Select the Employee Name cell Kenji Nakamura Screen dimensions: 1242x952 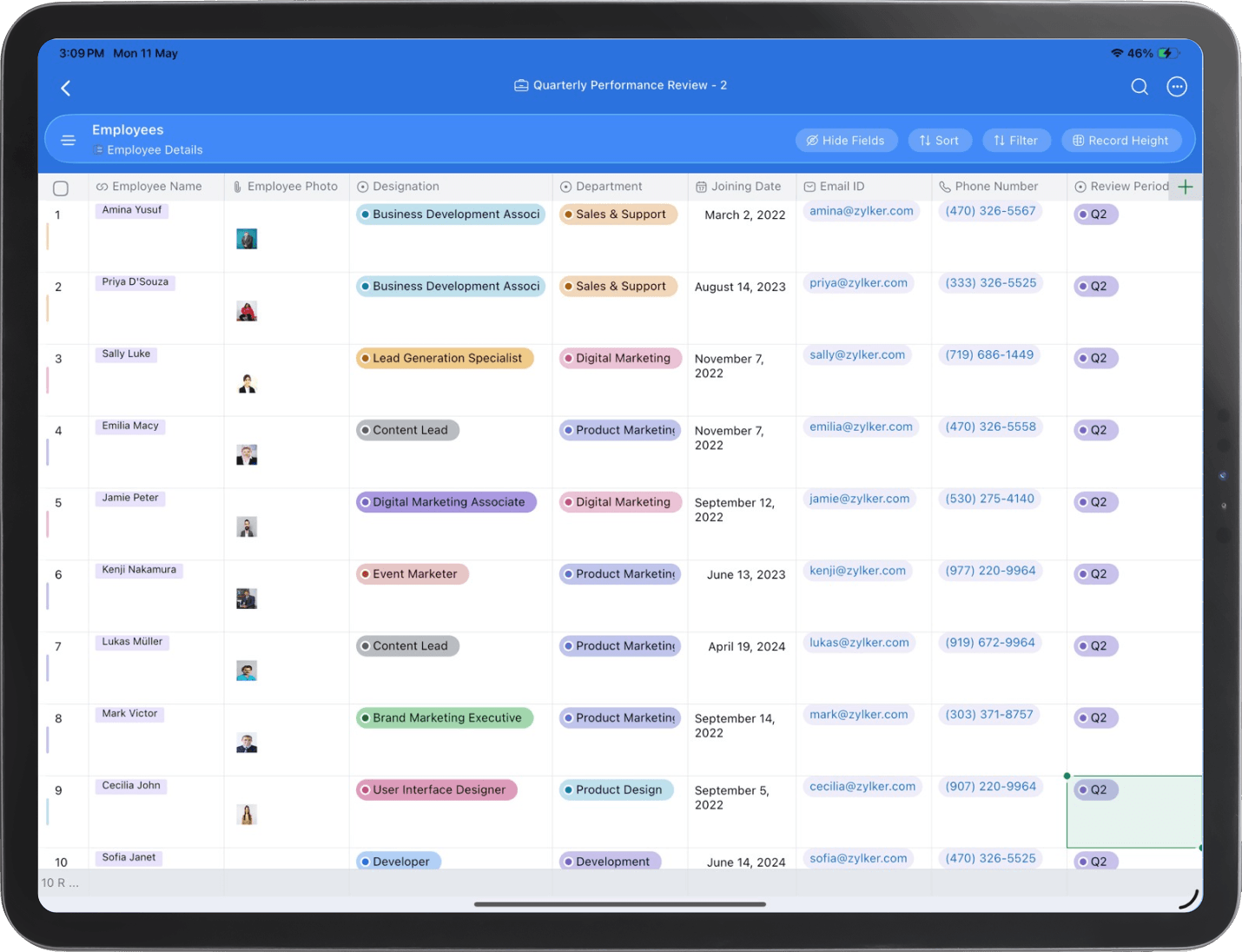pyautogui.click(x=139, y=571)
